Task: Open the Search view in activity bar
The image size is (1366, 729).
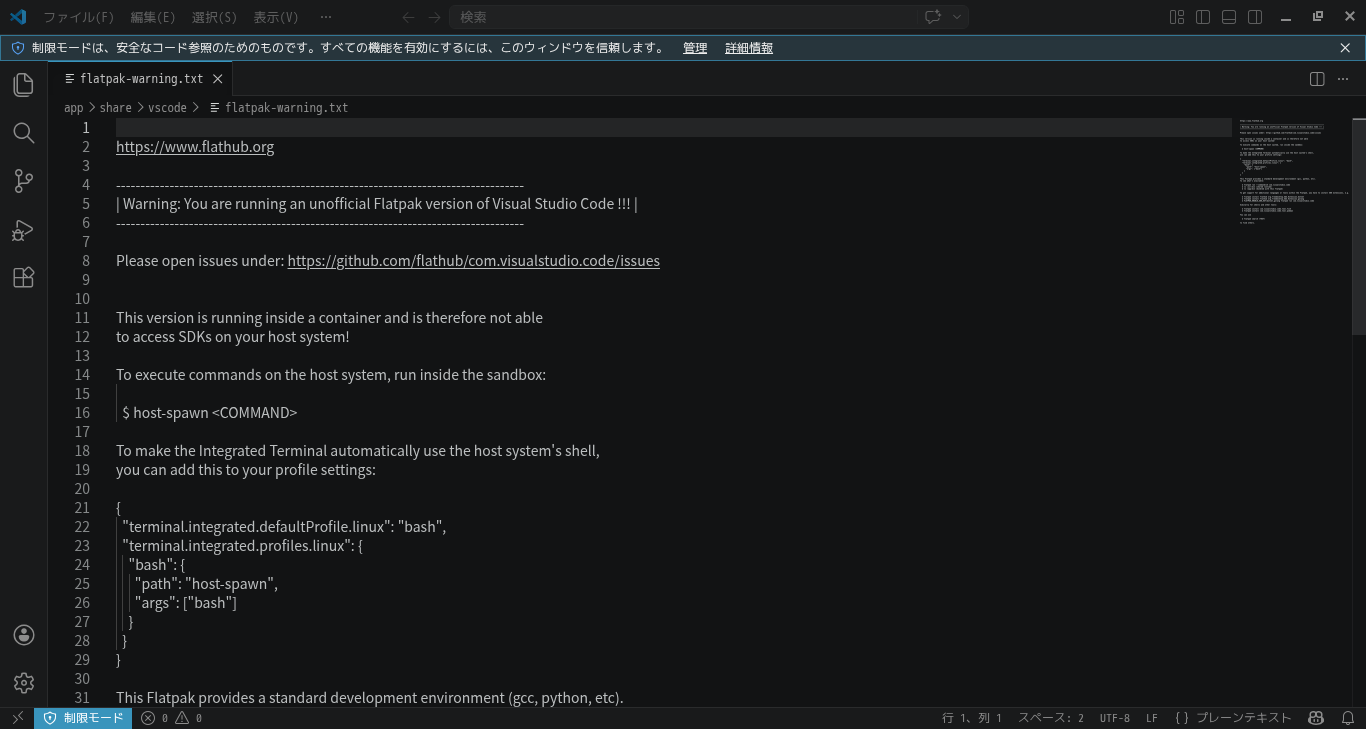Action: (x=24, y=133)
